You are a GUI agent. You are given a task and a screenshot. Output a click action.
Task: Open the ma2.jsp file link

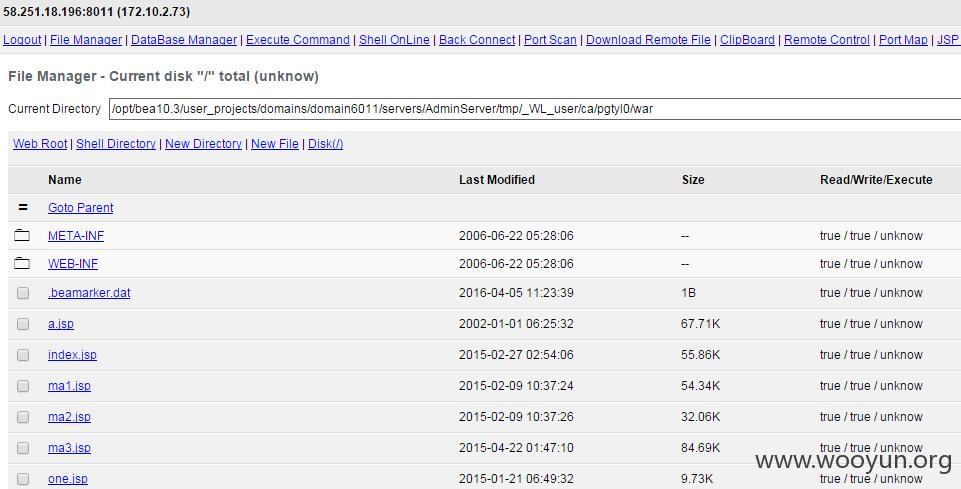click(x=69, y=417)
